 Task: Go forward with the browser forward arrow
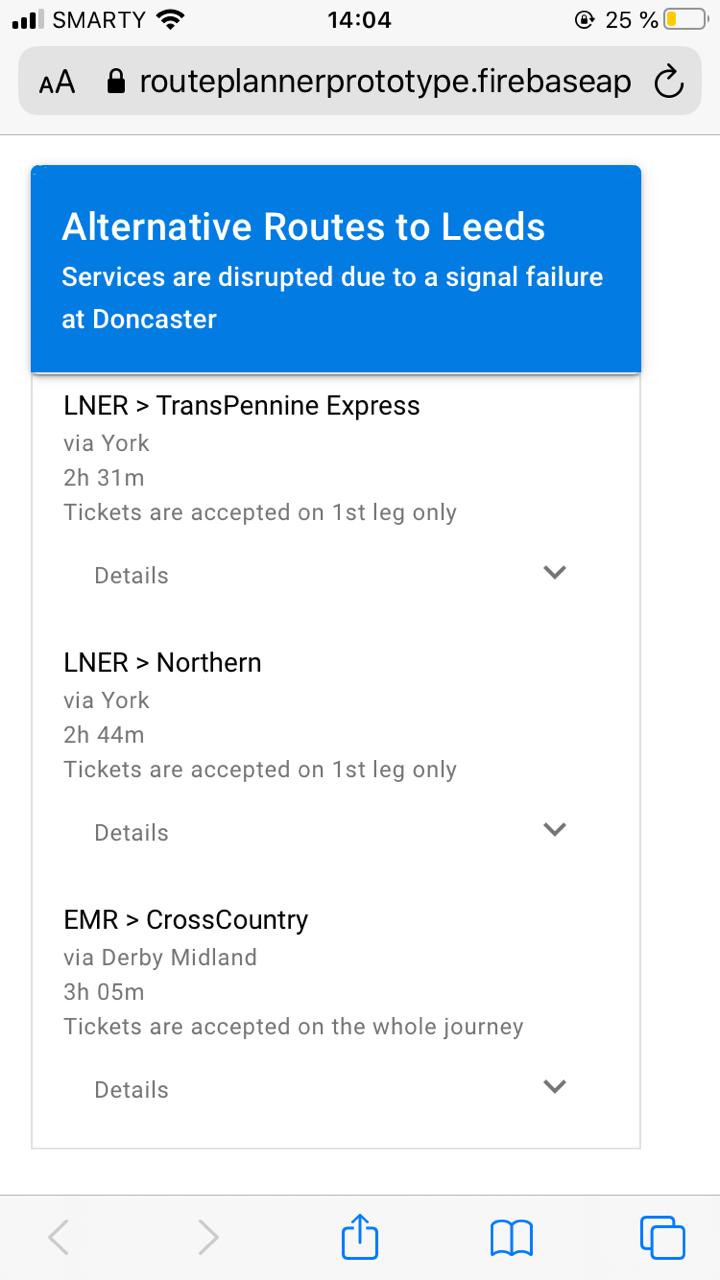(208, 1238)
